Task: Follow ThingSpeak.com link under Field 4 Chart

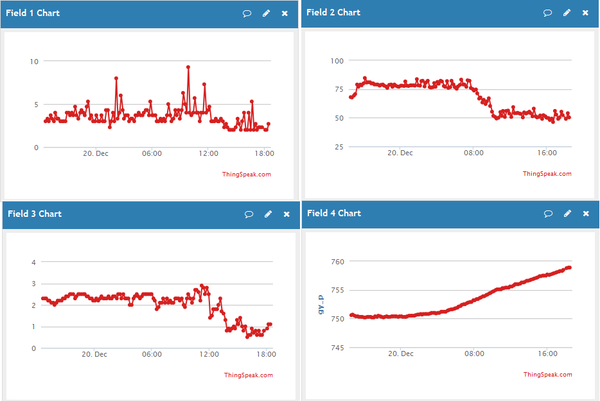Action: (x=547, y=375)
